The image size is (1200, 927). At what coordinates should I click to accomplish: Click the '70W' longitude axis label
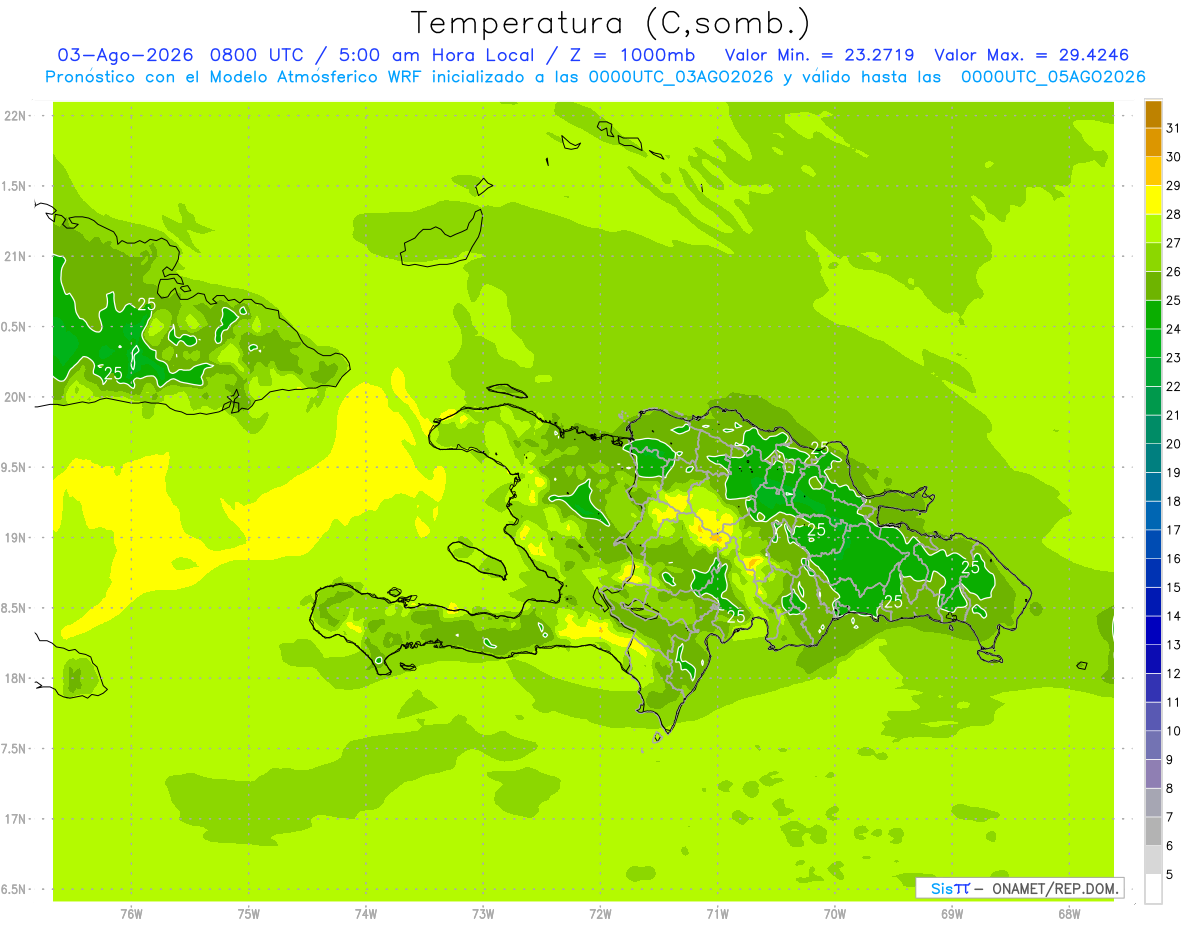(834, 914)
